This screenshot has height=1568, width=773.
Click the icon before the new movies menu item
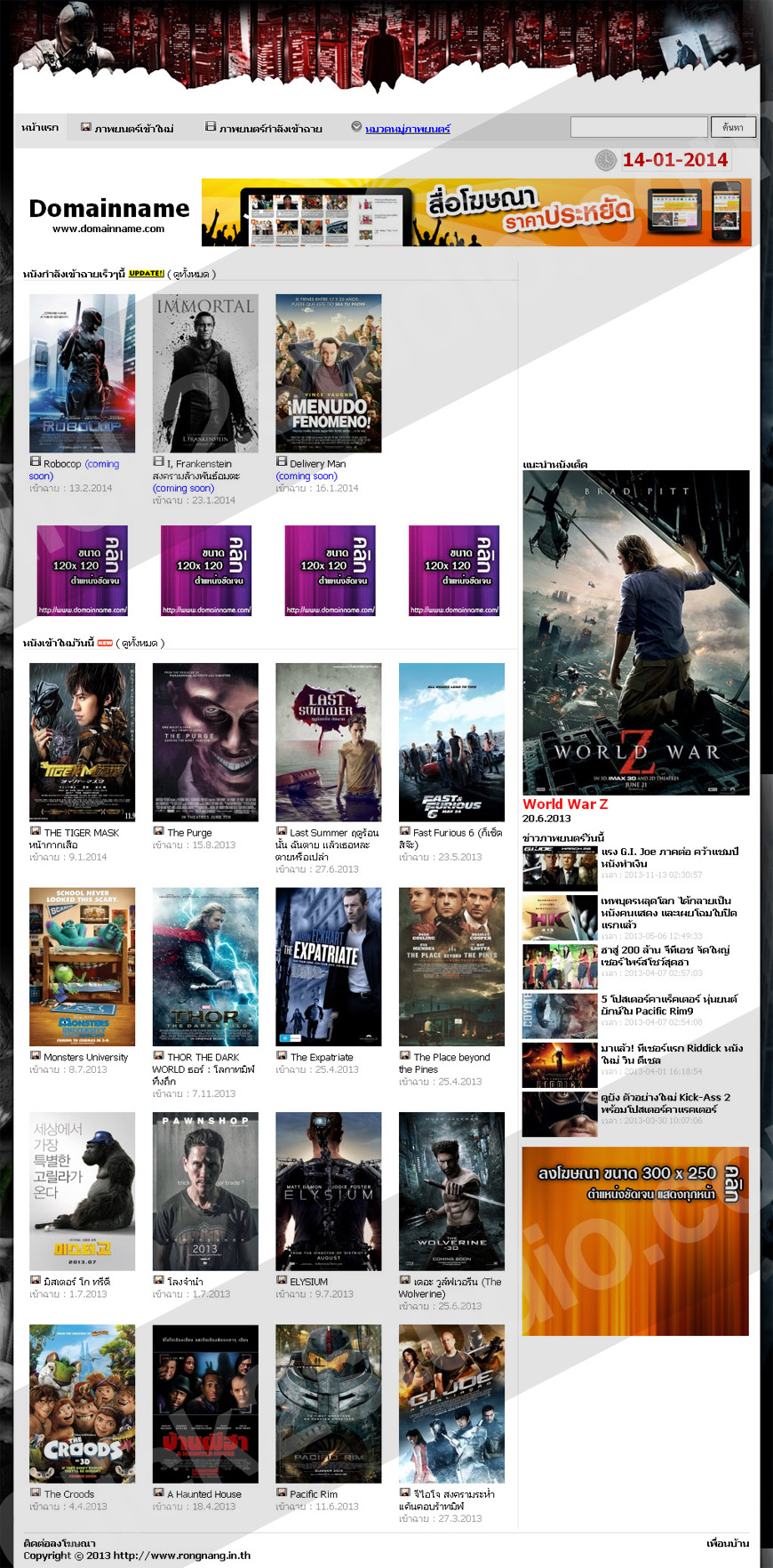(x=86, y=127)
